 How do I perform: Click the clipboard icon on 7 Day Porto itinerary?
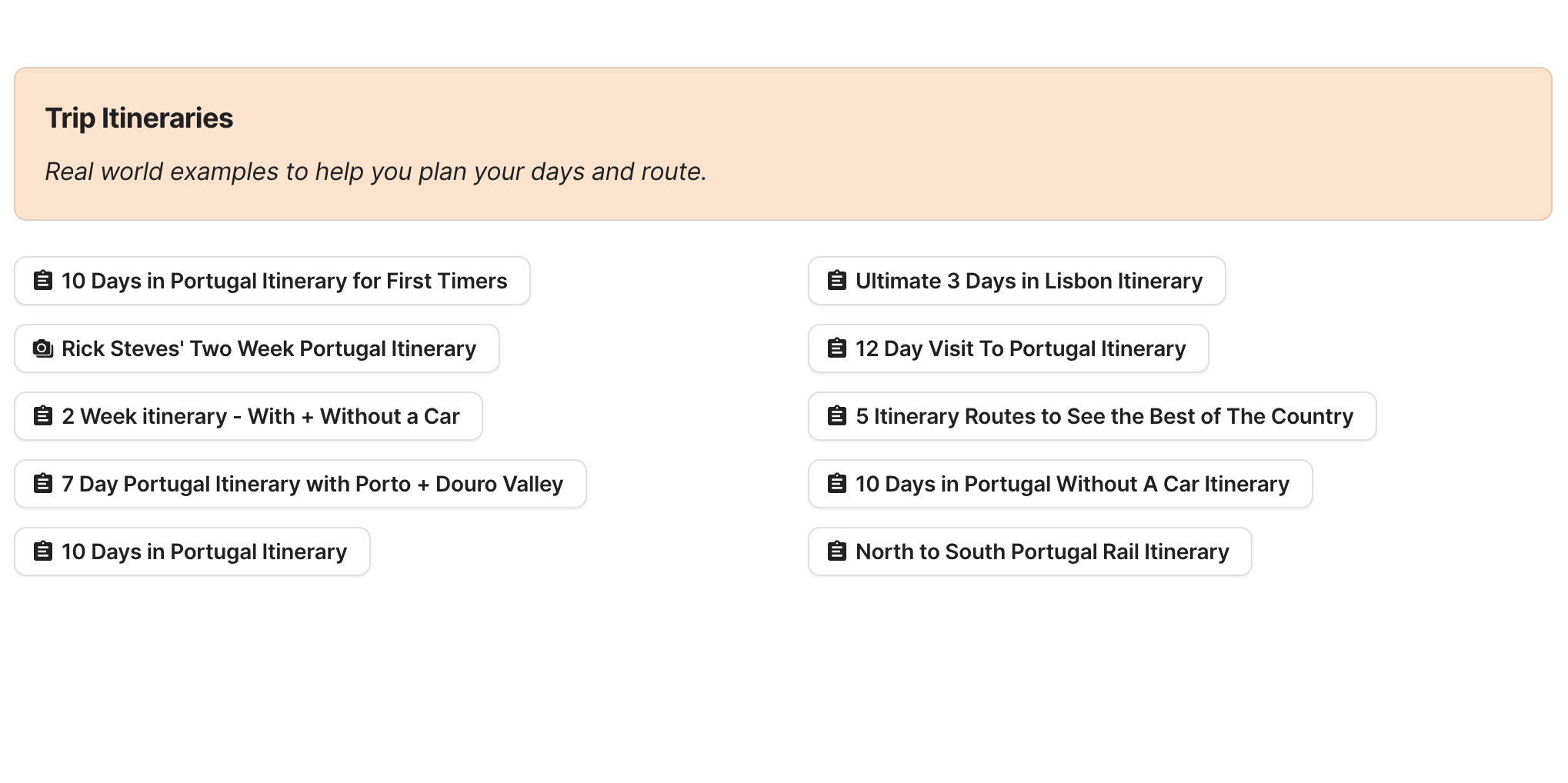point(43,484)
